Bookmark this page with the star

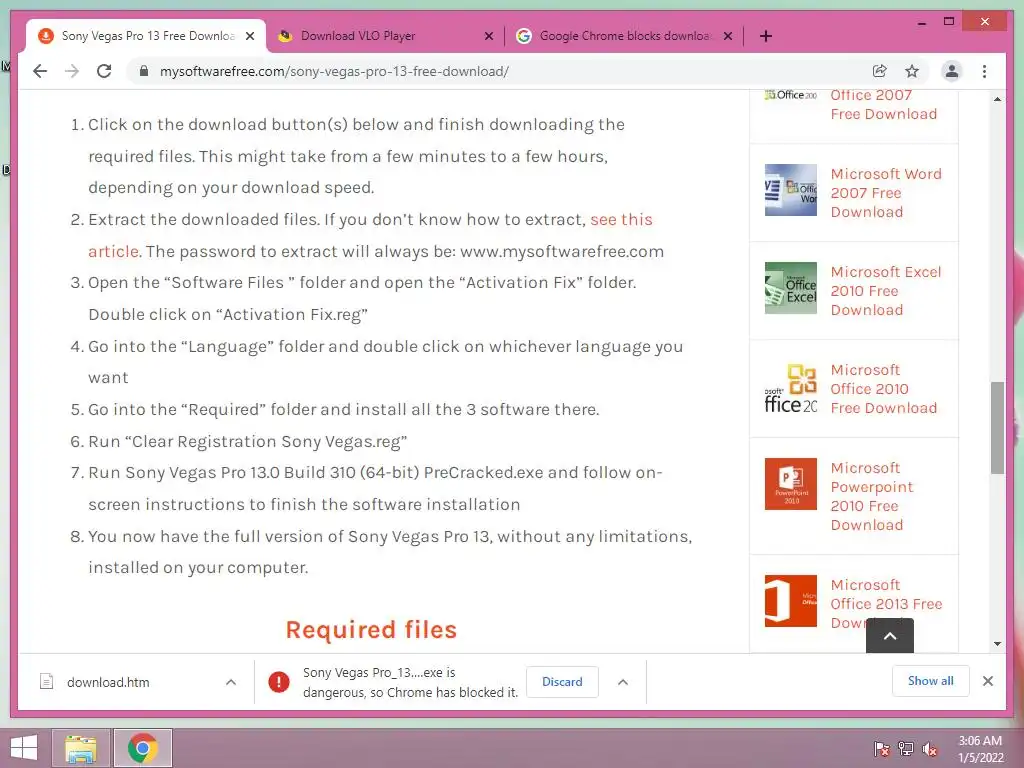[912, 71]
